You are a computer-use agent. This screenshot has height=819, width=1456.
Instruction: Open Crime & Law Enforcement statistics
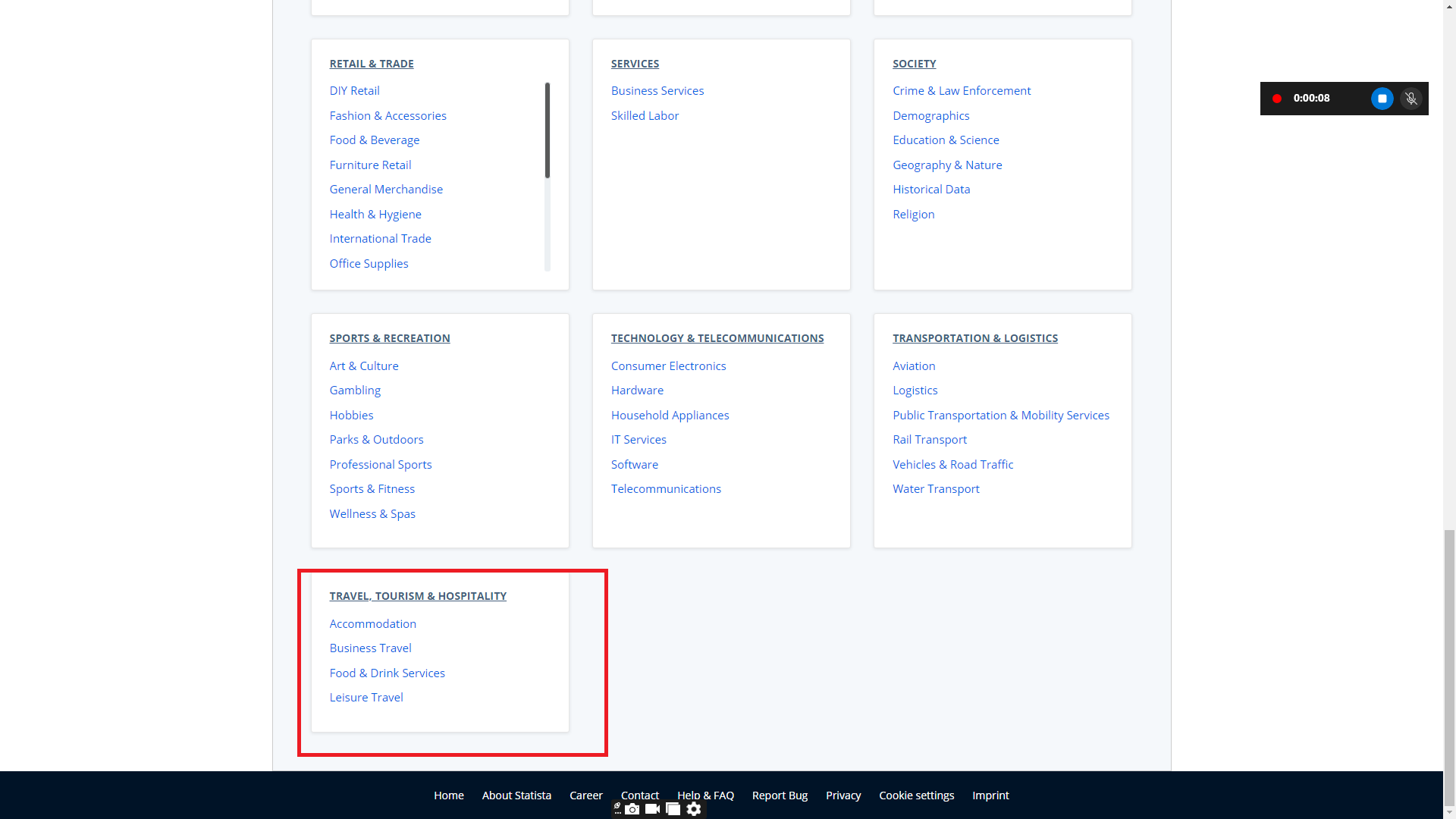point(961,90)
